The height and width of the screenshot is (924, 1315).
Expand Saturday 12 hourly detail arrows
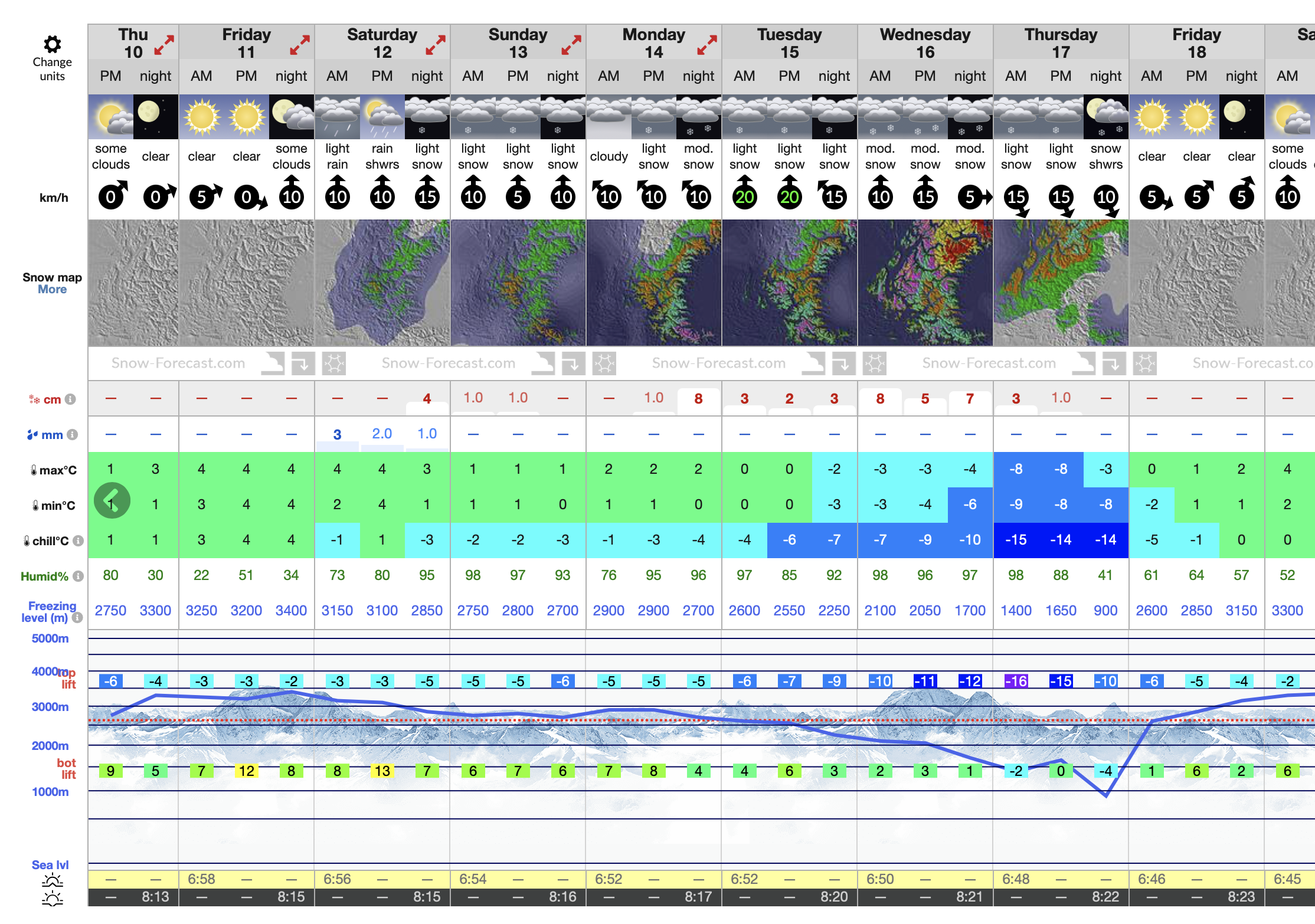[436, 45]
